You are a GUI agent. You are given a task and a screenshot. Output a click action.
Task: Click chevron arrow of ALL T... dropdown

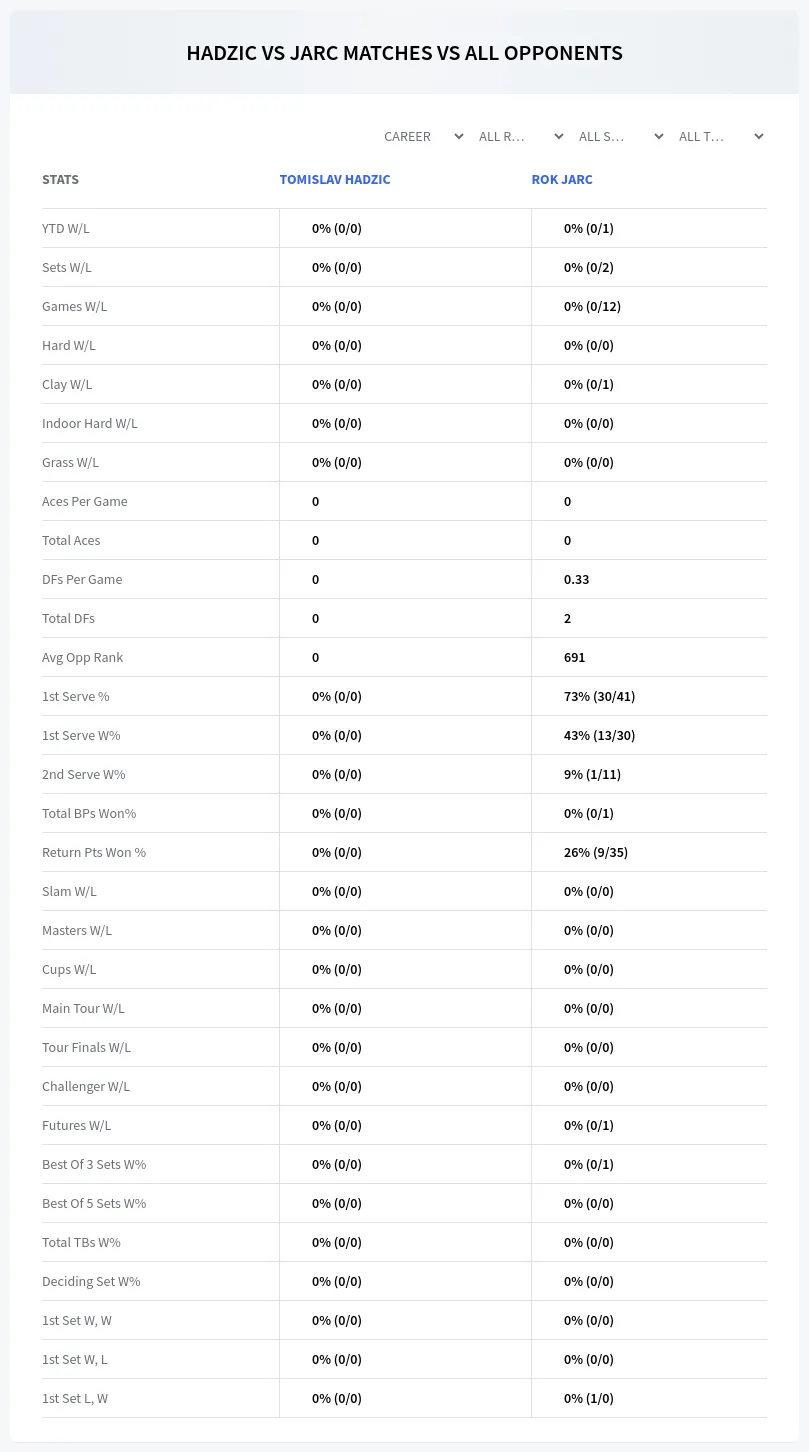pos(758,137)
